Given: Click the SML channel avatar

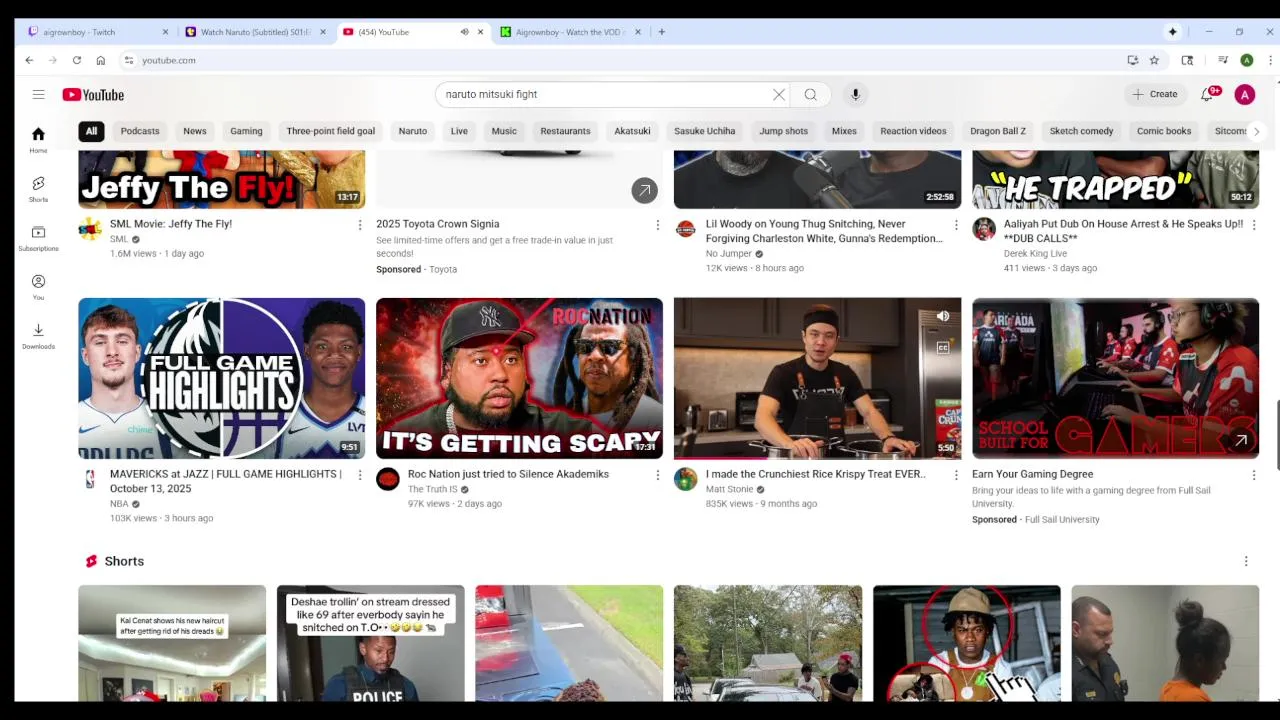Looking at the screenshot, I should coord(90,229).
